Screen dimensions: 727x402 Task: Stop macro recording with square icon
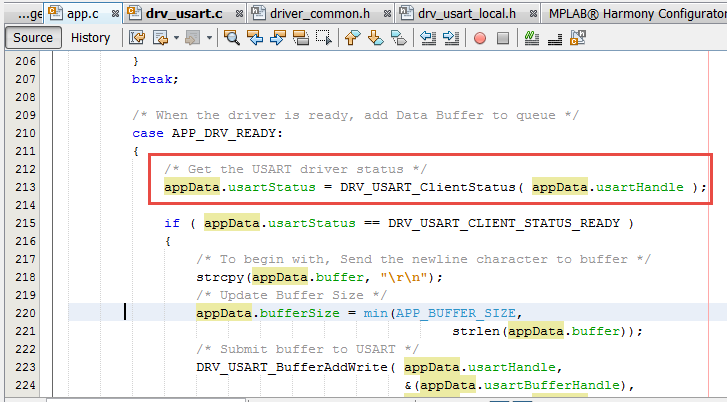click(x=503, y=38)
